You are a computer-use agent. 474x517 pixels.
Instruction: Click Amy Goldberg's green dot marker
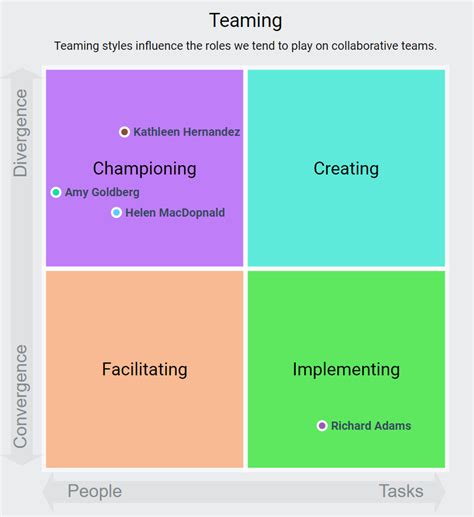coord(56,192)
